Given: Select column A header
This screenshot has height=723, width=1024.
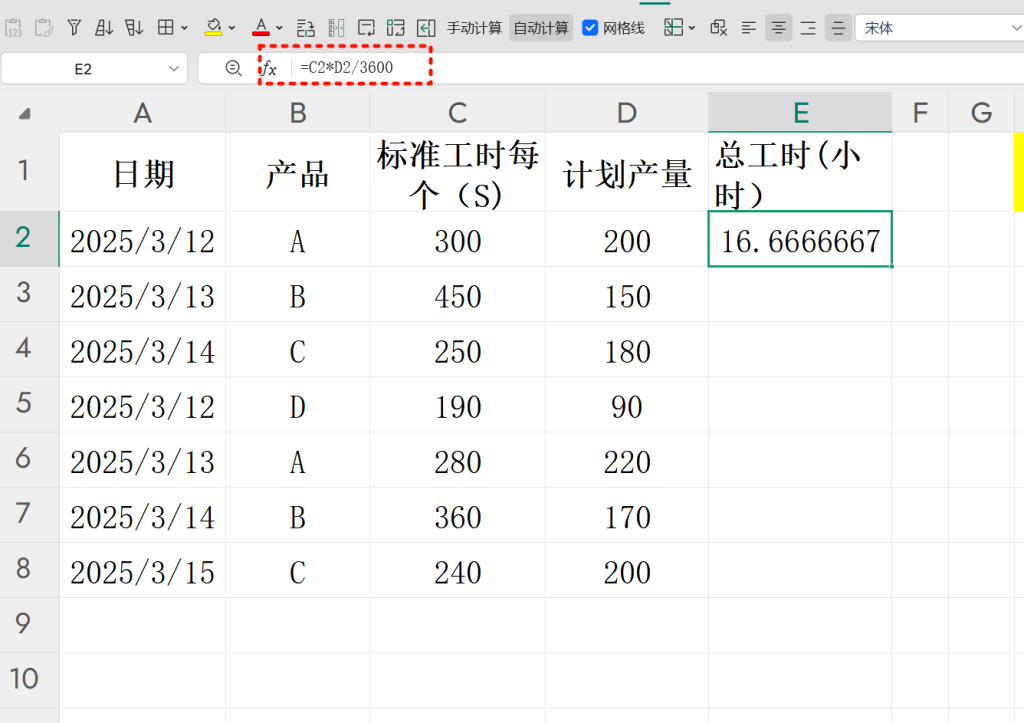Looking at the screenshot, I should click(142, 113).
